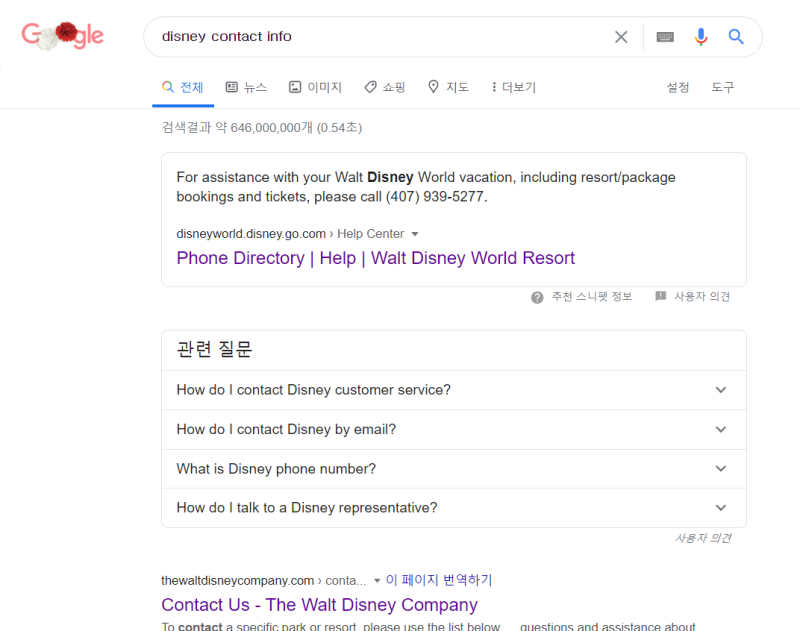Click italic 사용자 의견 below related questions
800x631 pixels.
(x=703, y=538)
